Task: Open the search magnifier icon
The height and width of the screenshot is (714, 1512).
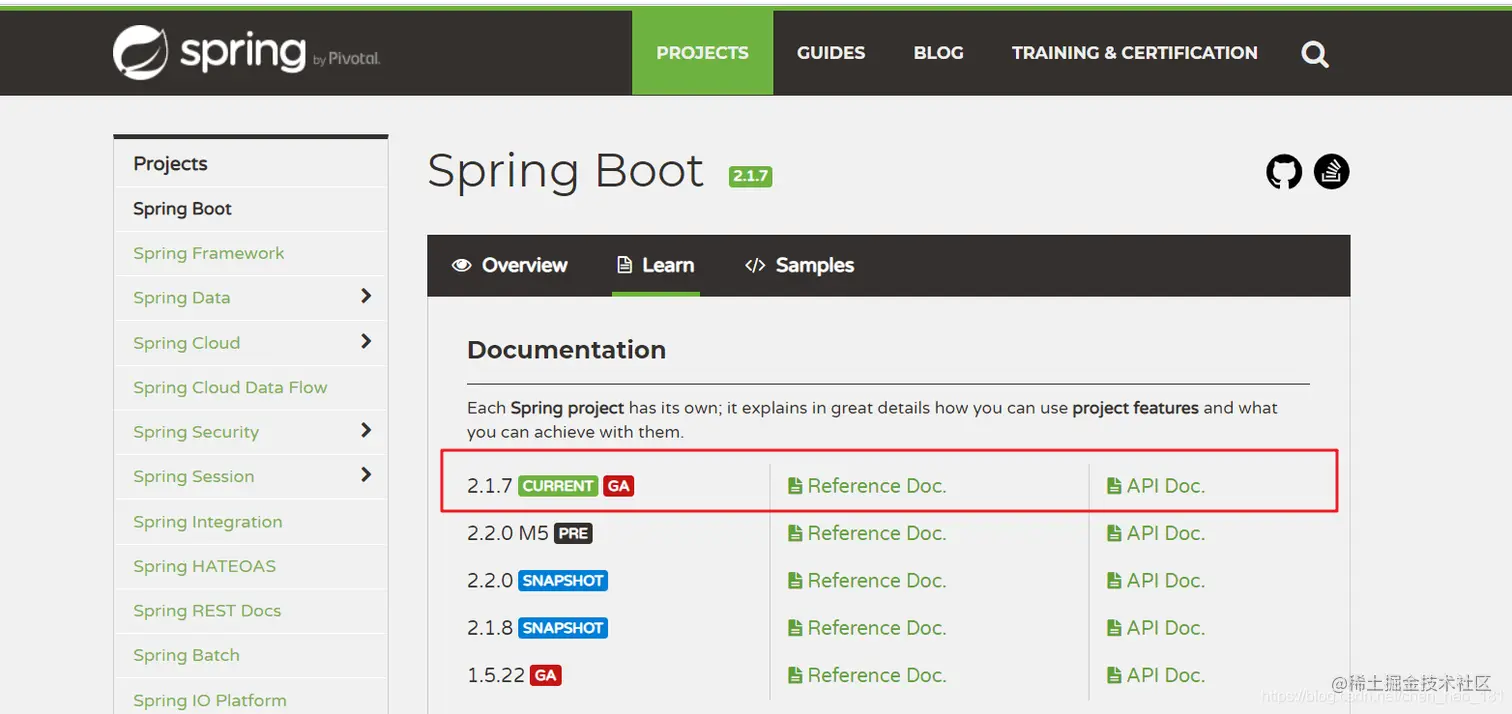Action: [1315, 54]
